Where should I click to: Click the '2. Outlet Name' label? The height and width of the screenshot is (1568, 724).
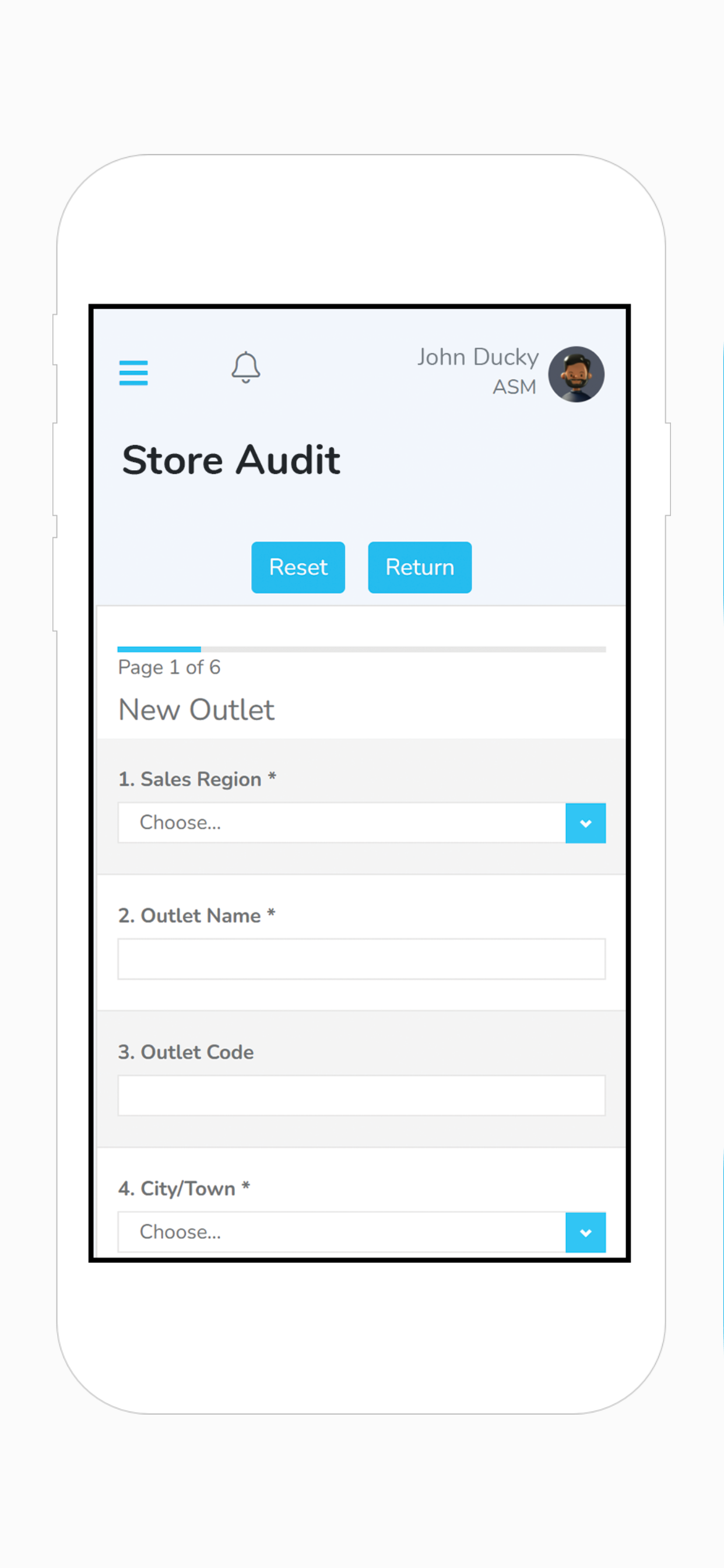(x=196, y=915)
